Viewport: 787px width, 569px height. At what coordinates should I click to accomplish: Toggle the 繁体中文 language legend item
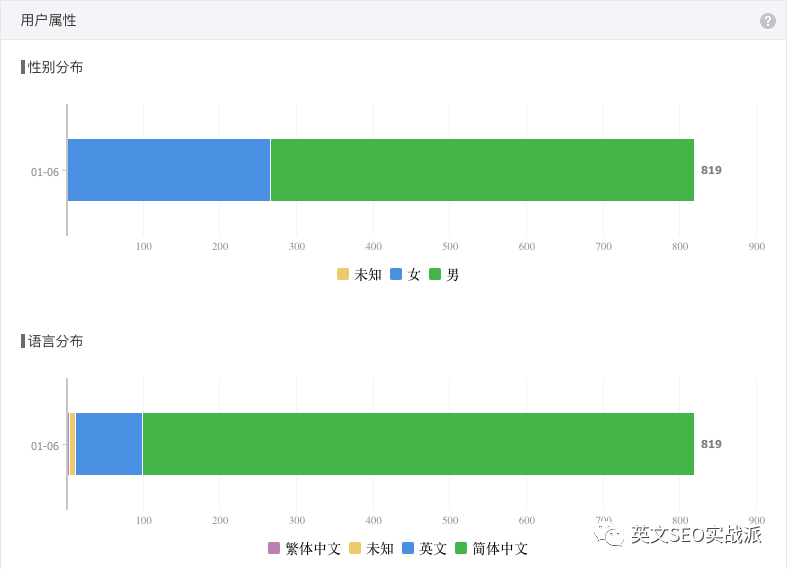(304, 548)
